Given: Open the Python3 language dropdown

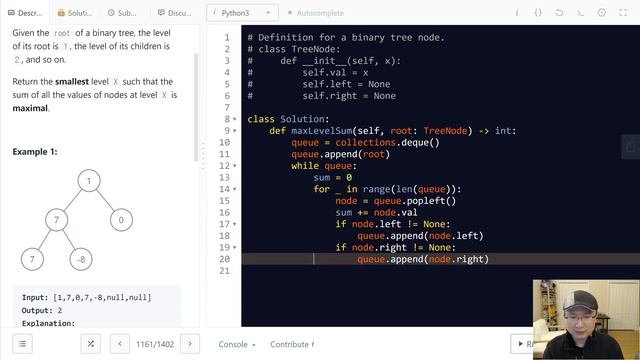Looking at the screenshot, I should (242, 13).
